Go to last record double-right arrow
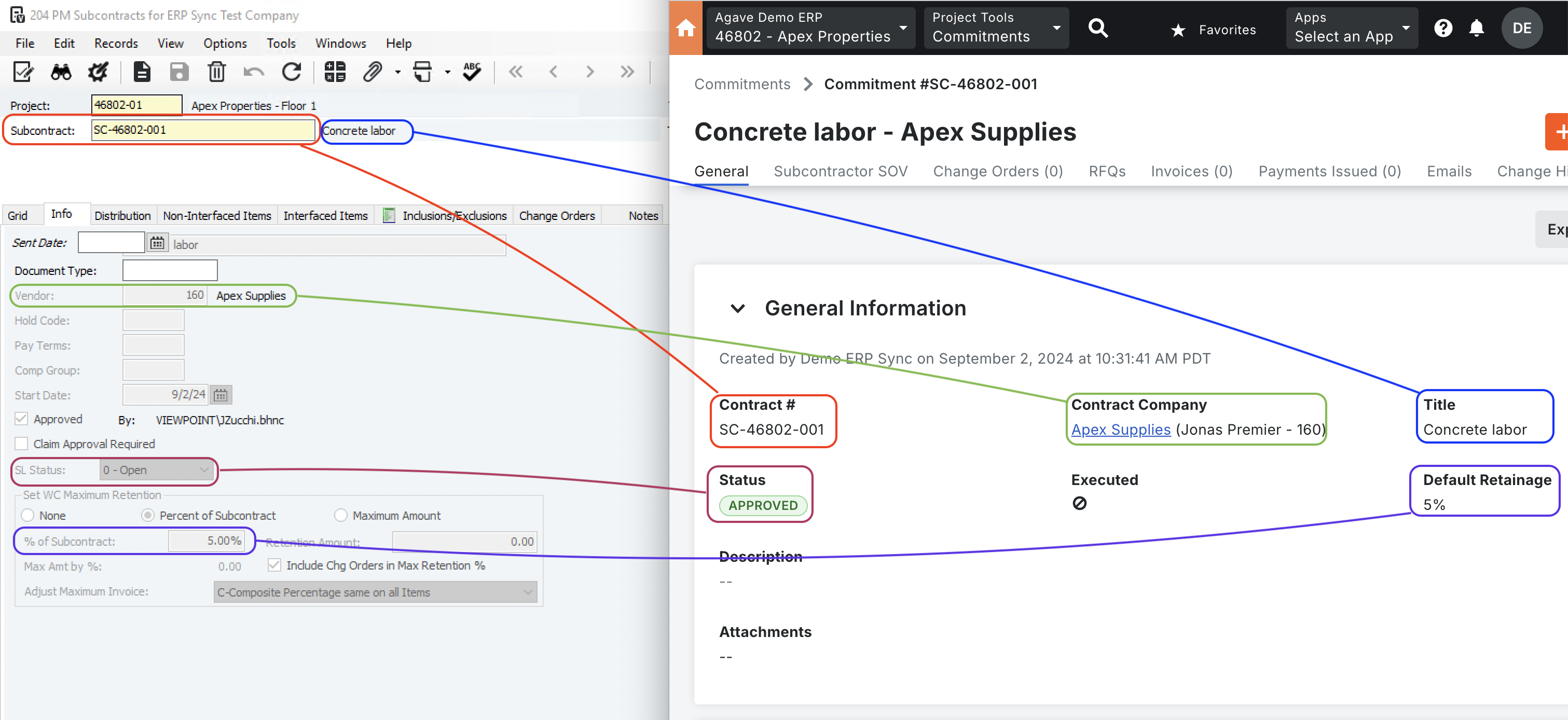The width and height of the screenshot is (1568, 720). pos(627,72)
